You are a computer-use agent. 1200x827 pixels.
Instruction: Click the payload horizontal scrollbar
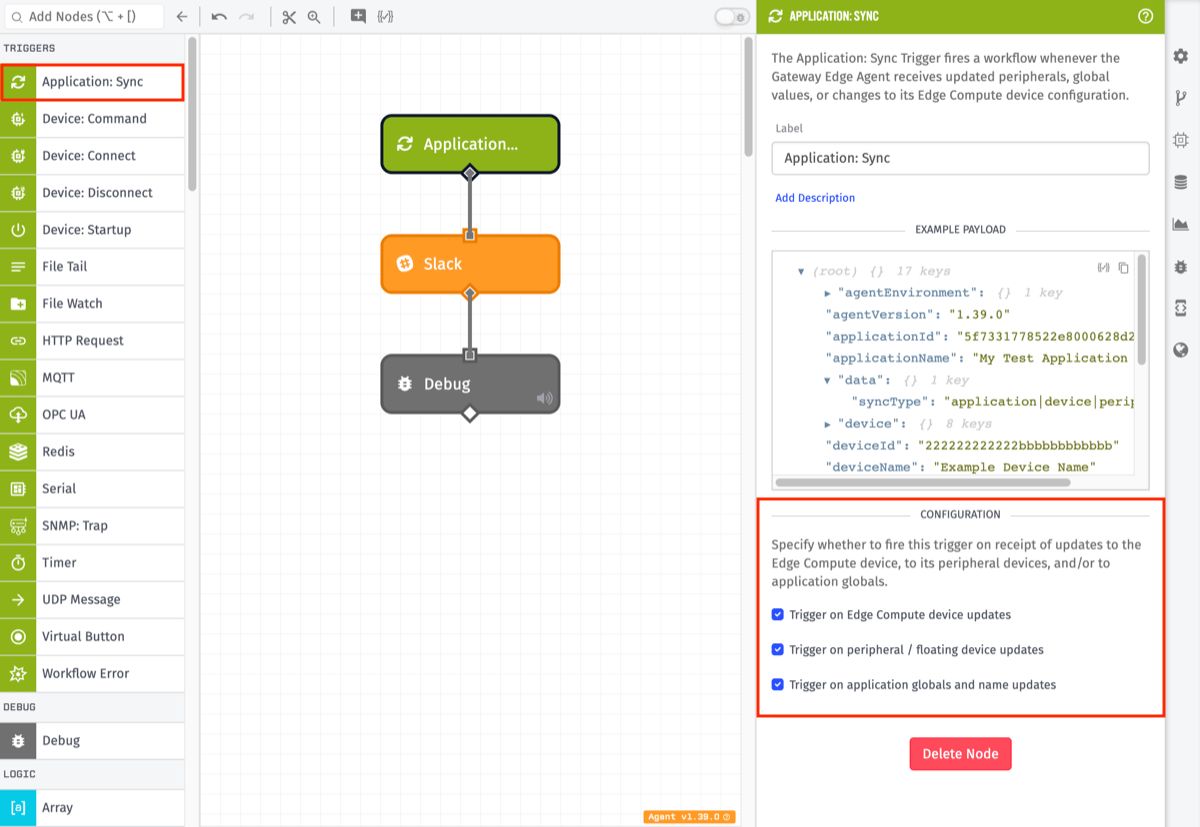tap(922, 482)
